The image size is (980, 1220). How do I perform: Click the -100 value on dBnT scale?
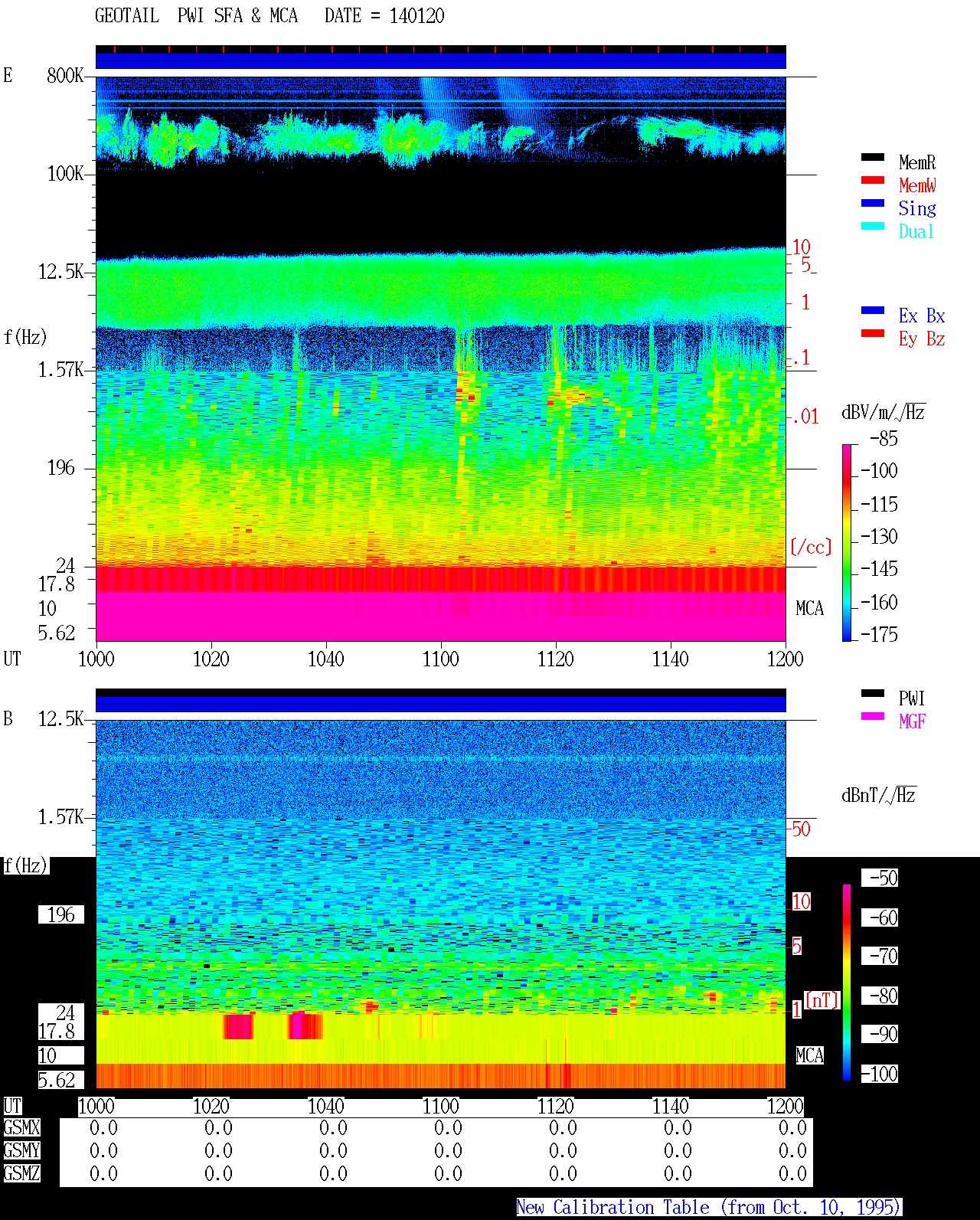pos(880,1074)
